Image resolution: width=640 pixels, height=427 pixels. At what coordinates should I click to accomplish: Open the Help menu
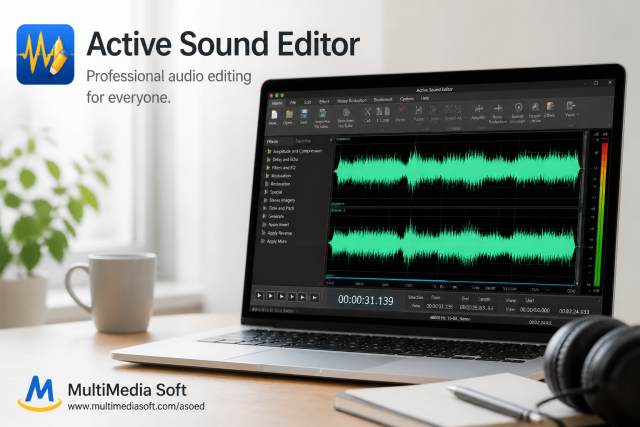425,98
